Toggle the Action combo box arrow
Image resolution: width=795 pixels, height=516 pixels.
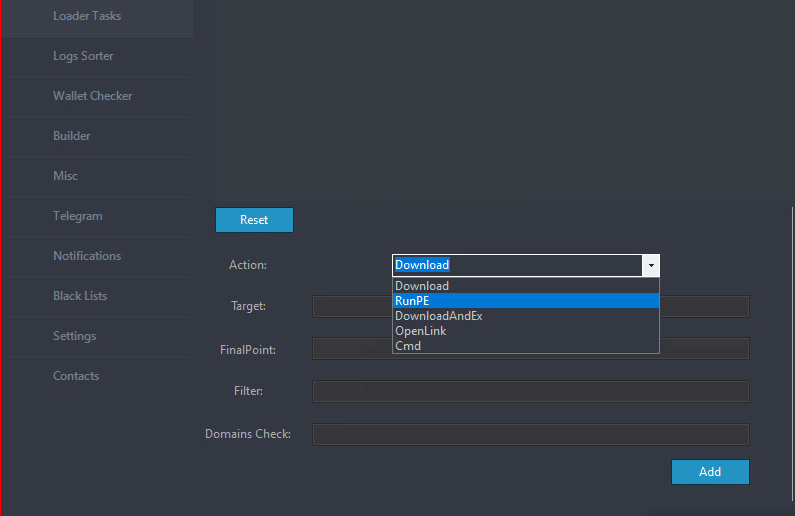651,265
